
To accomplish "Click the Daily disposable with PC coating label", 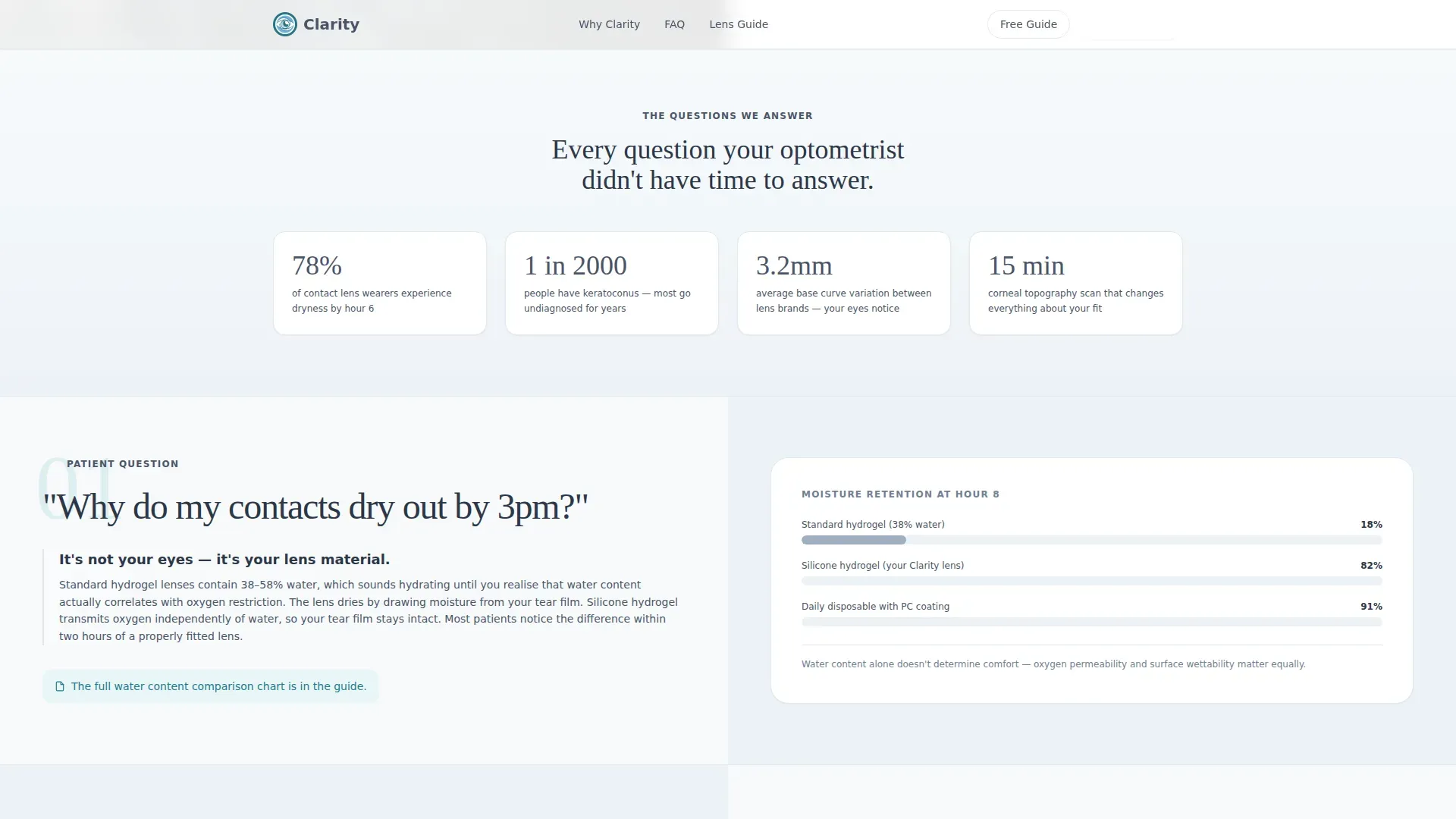I will (875, 607).
